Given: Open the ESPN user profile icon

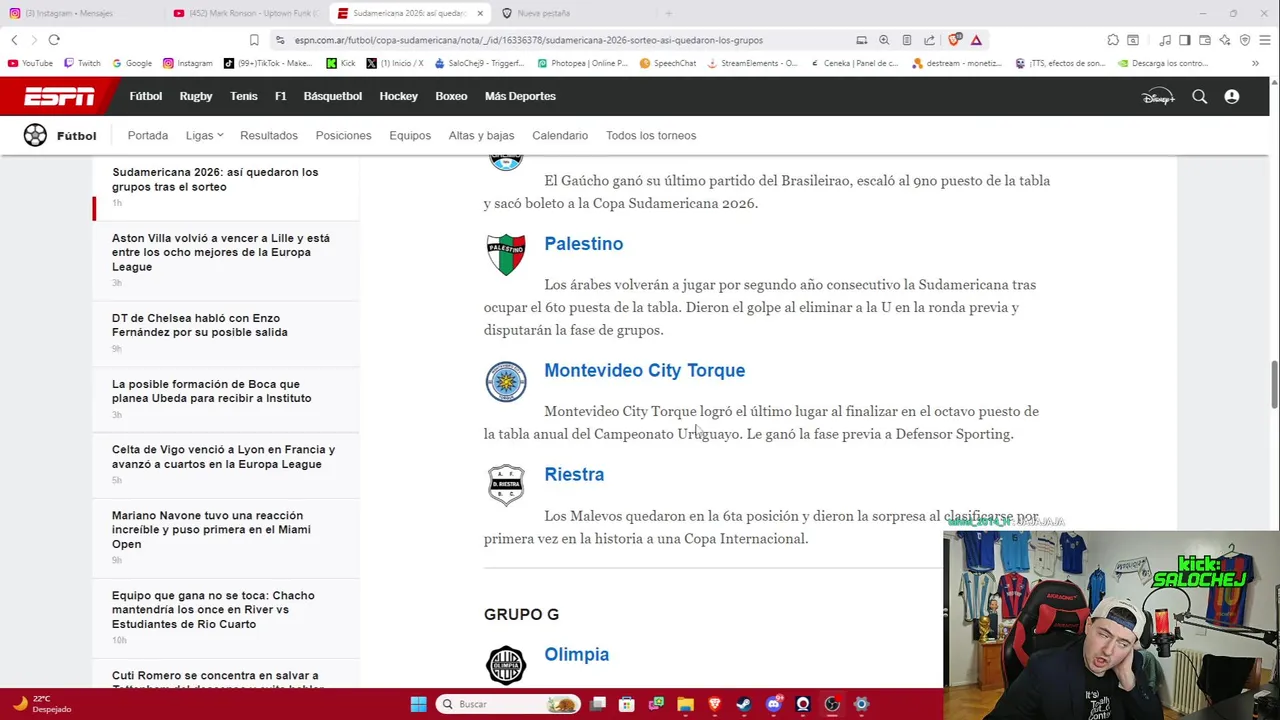Looking at the screenshot, I should [x=1232, y=97].
